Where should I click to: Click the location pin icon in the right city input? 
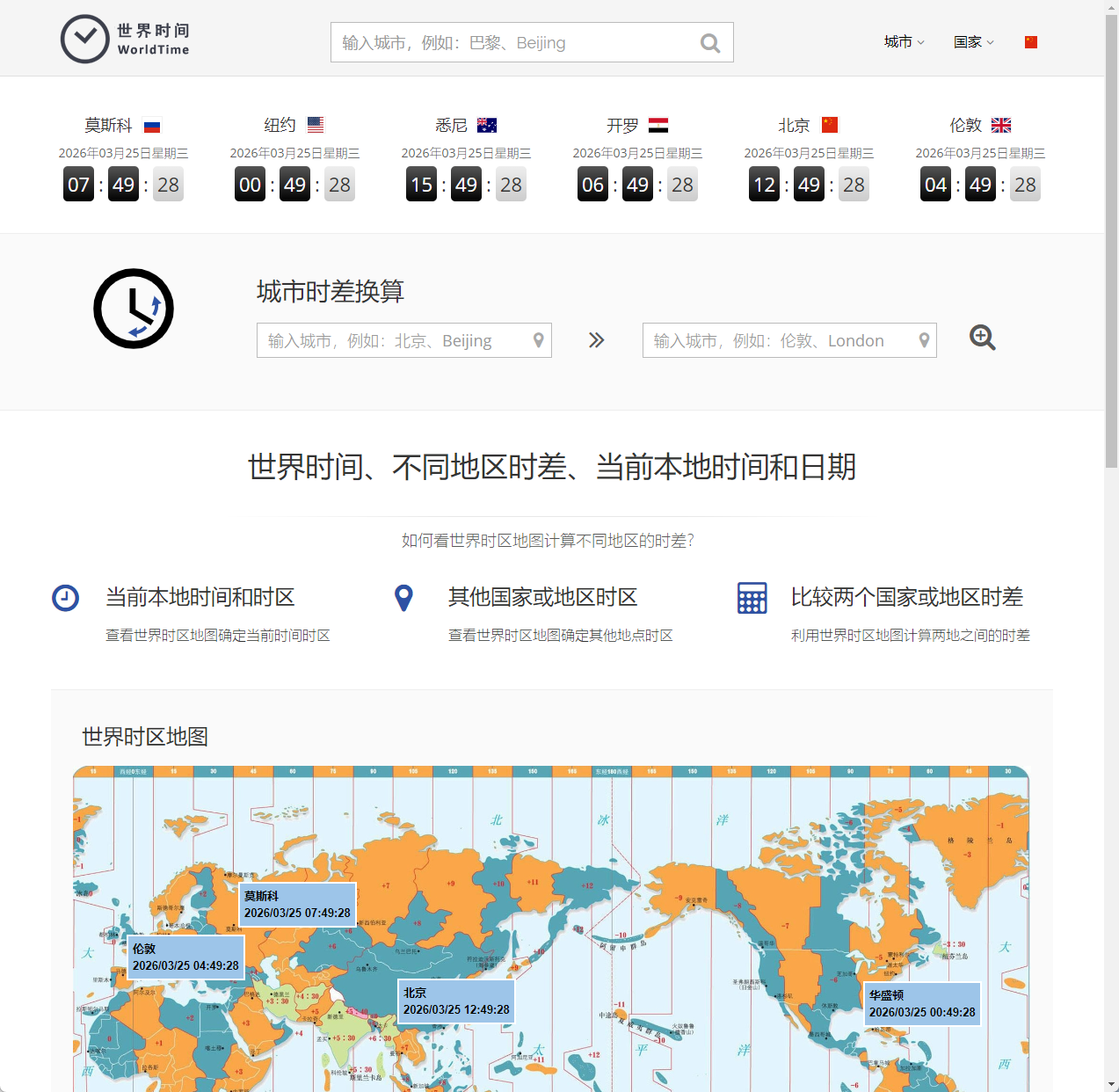(924, 340)
